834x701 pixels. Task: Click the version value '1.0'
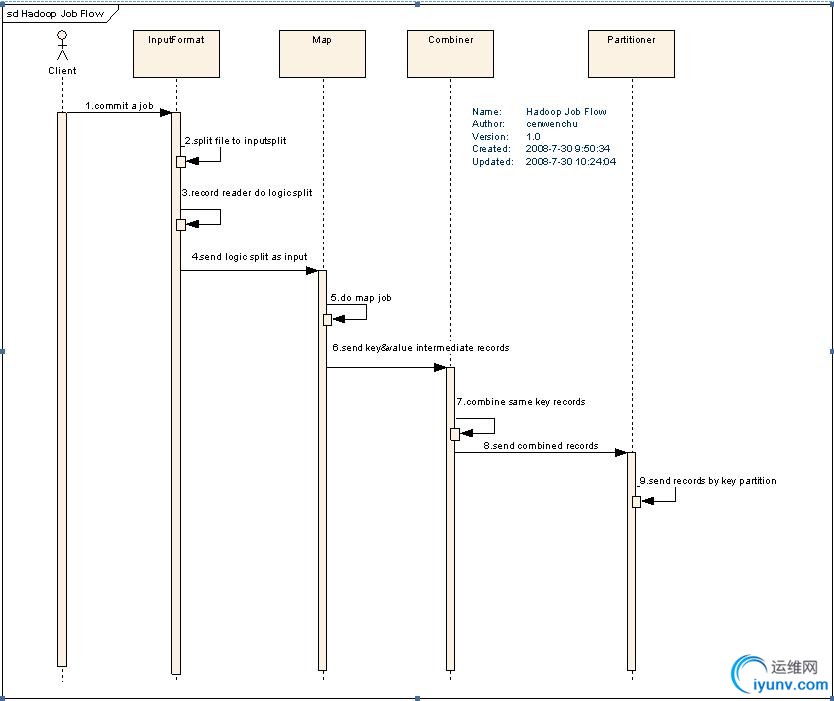pyautogui.click(x=533, y=136)
